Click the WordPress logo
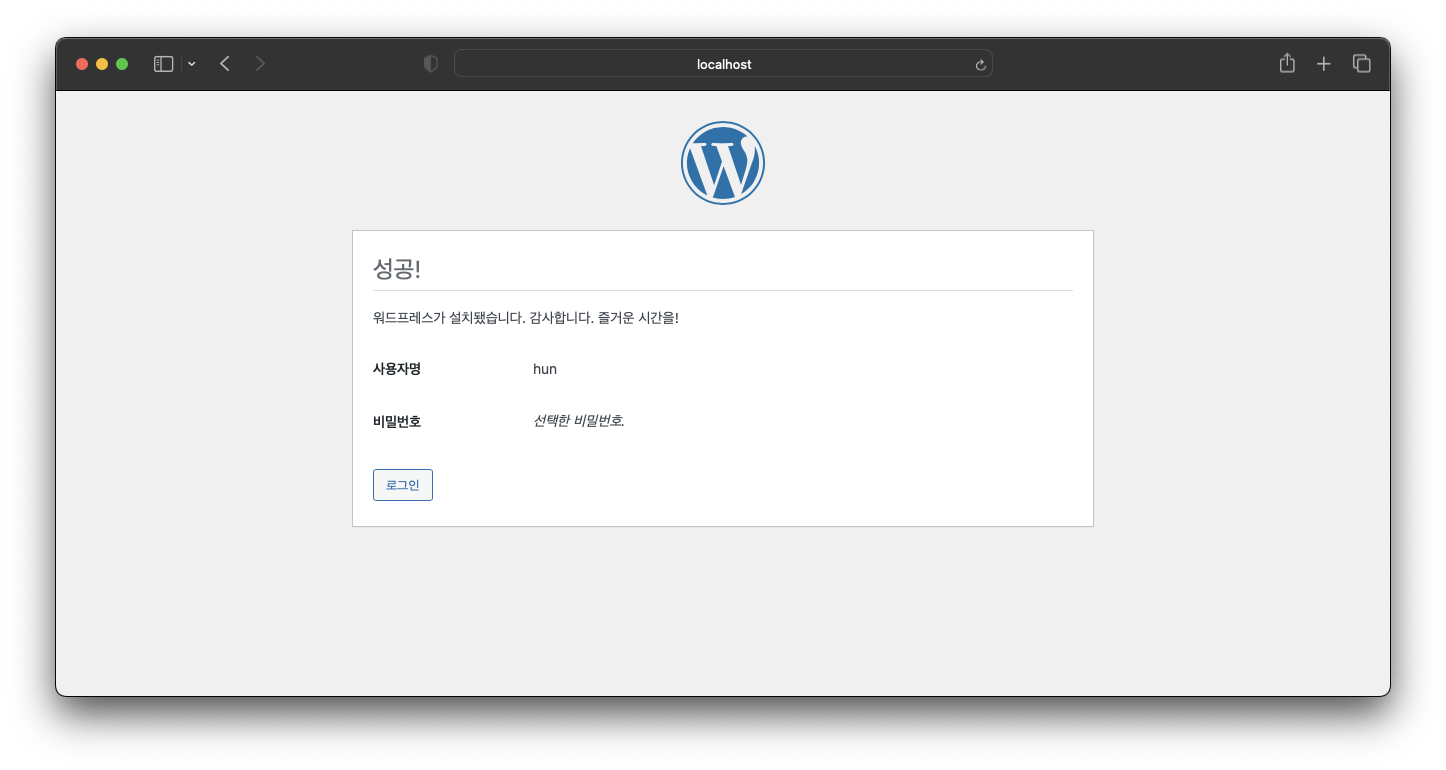 pyautogui.click(x=723, y=163)
